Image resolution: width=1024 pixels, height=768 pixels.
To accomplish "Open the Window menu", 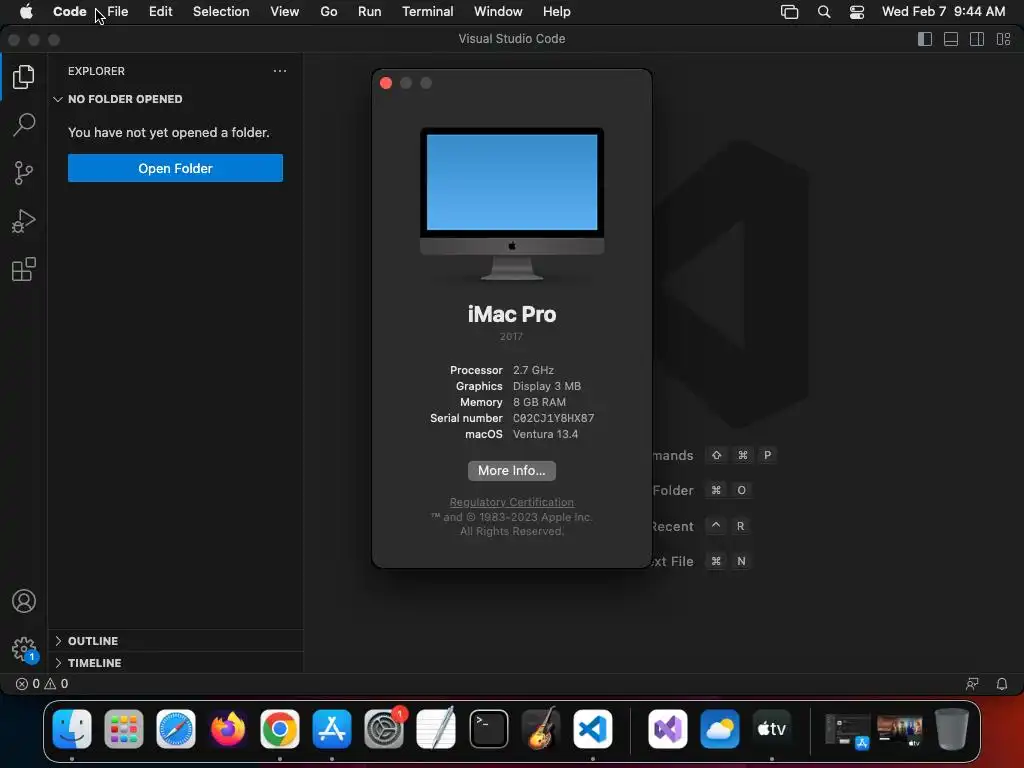I will pyautogui.click(x=498, y=12).
